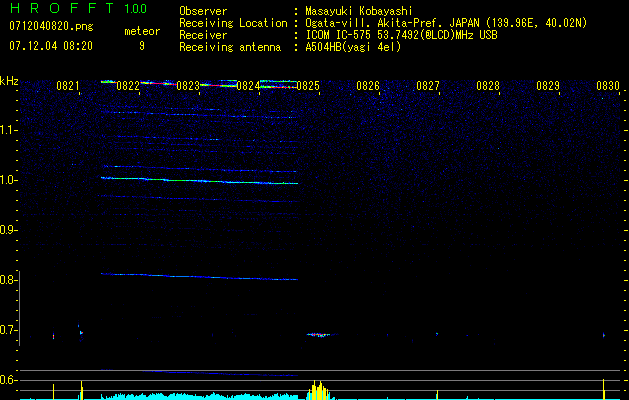629x400 pixels.
Task: Click the Receiving antenna field label
Action: (230, 47)
